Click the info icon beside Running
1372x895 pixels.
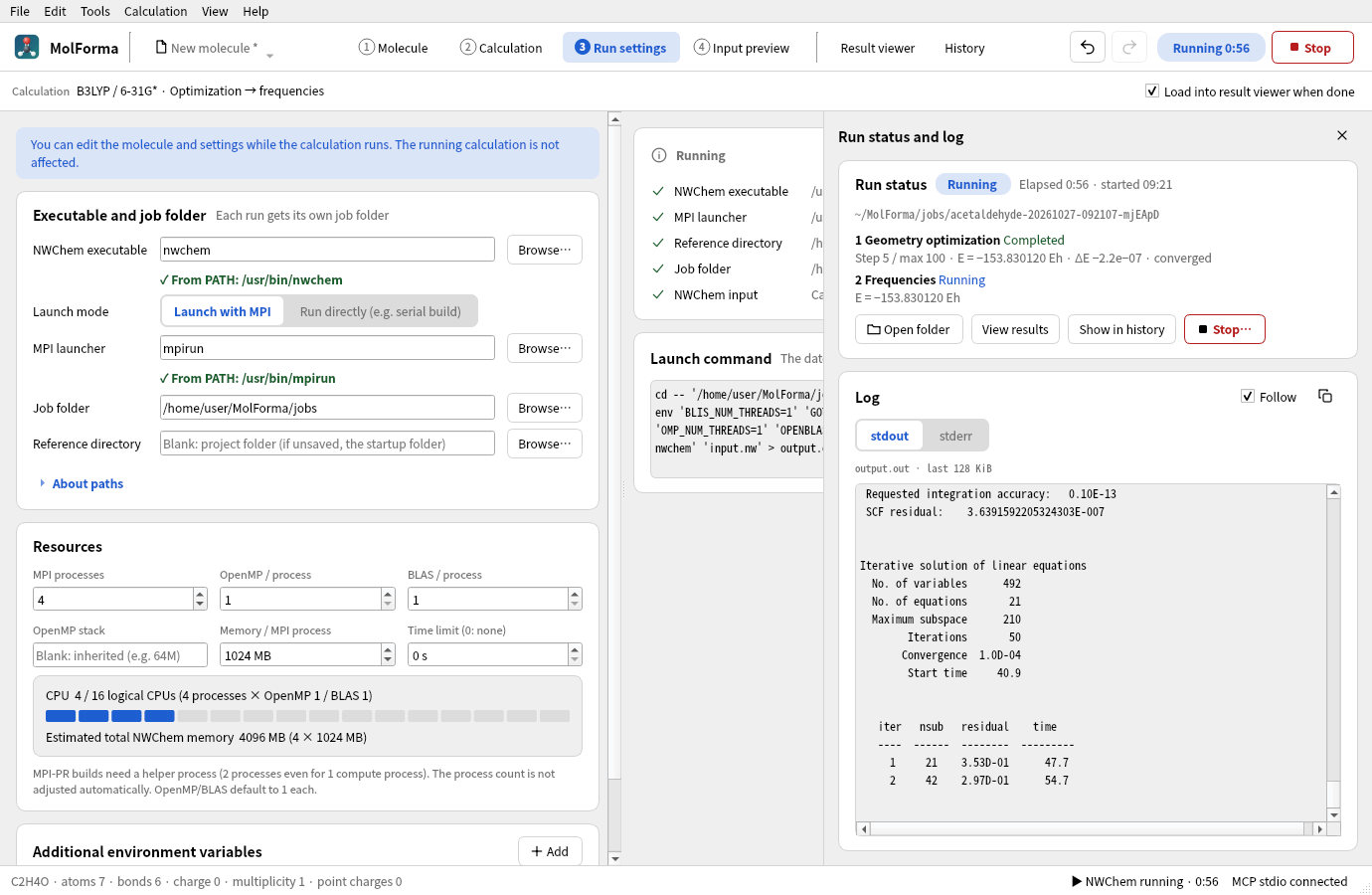tap(658, 155)
